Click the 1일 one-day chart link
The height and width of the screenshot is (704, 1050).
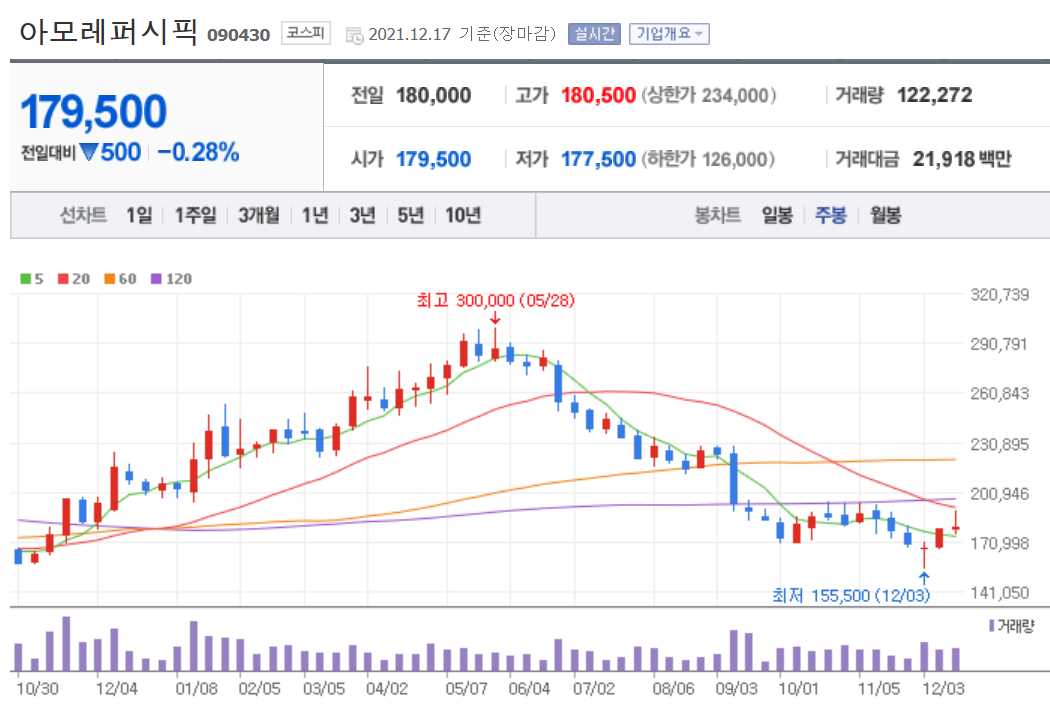(x=138, y=213)
